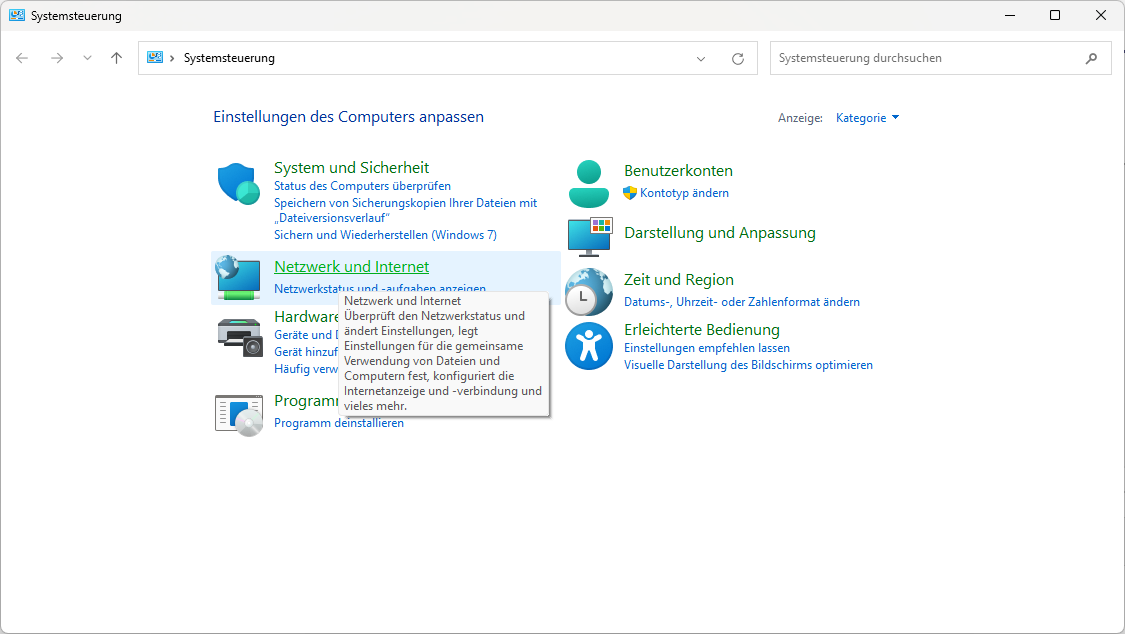Click the Darstellung und Anpassung monitor icon
The width and height of the screenshot is (1125, 634).
589,235
